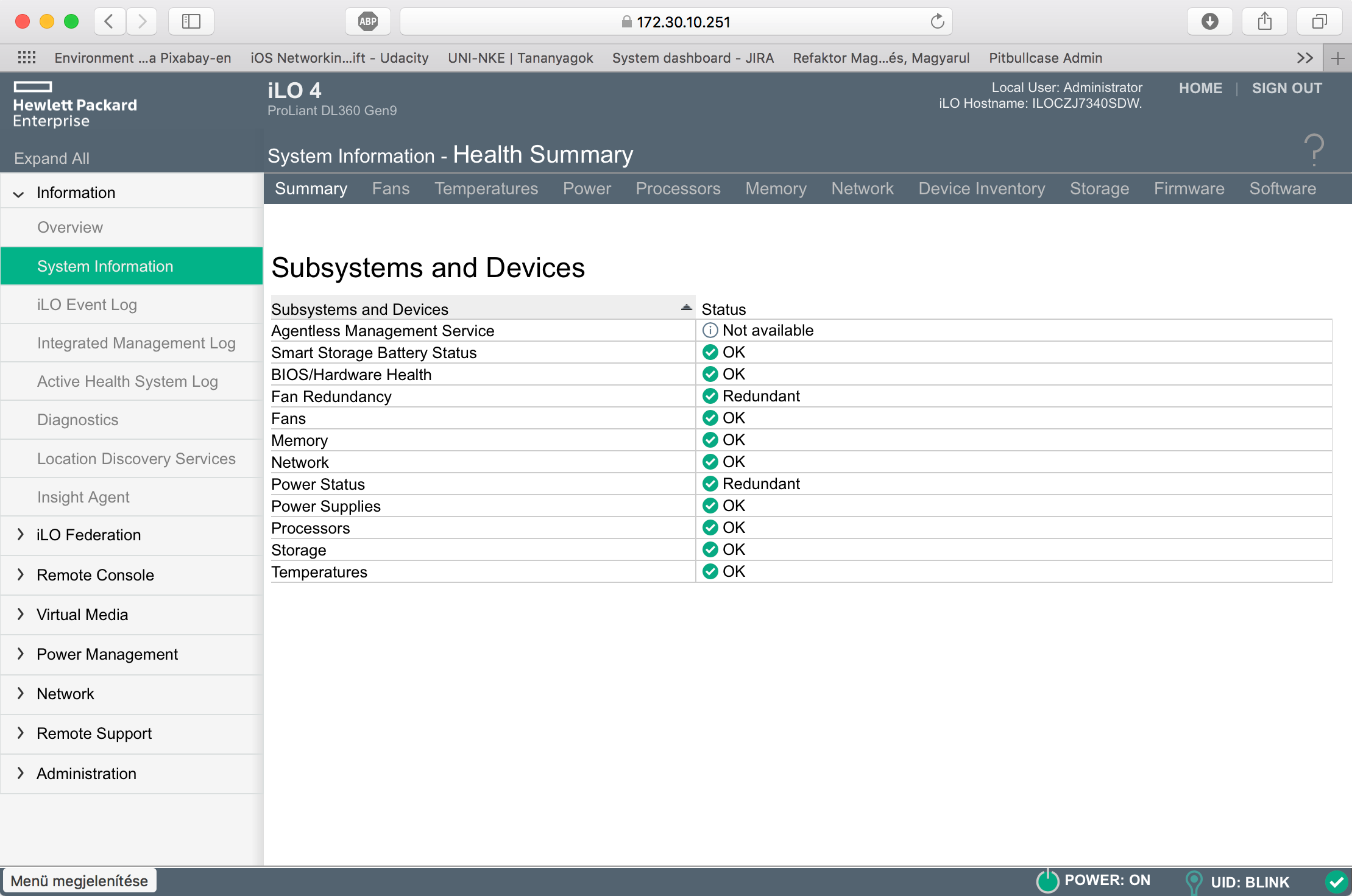The width and height of the screenshot is (1352, 896).
Task: Click the OK check icon for Processors row
Action: pos(710,527)
